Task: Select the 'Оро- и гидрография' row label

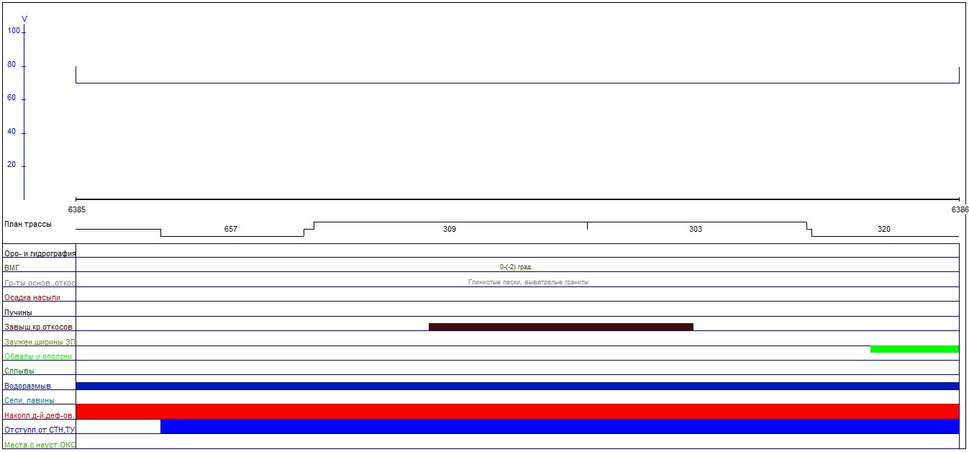Action: (40, 254)
